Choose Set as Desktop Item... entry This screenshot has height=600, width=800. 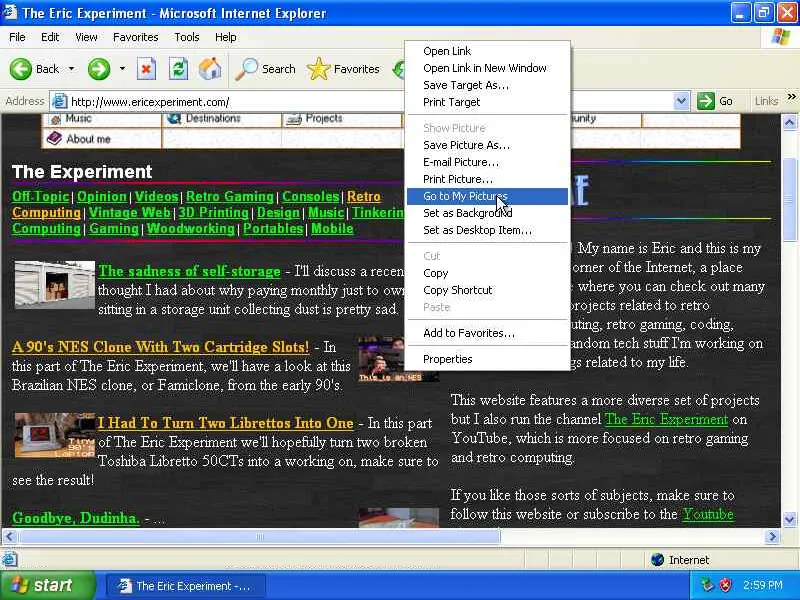(487, 230)
